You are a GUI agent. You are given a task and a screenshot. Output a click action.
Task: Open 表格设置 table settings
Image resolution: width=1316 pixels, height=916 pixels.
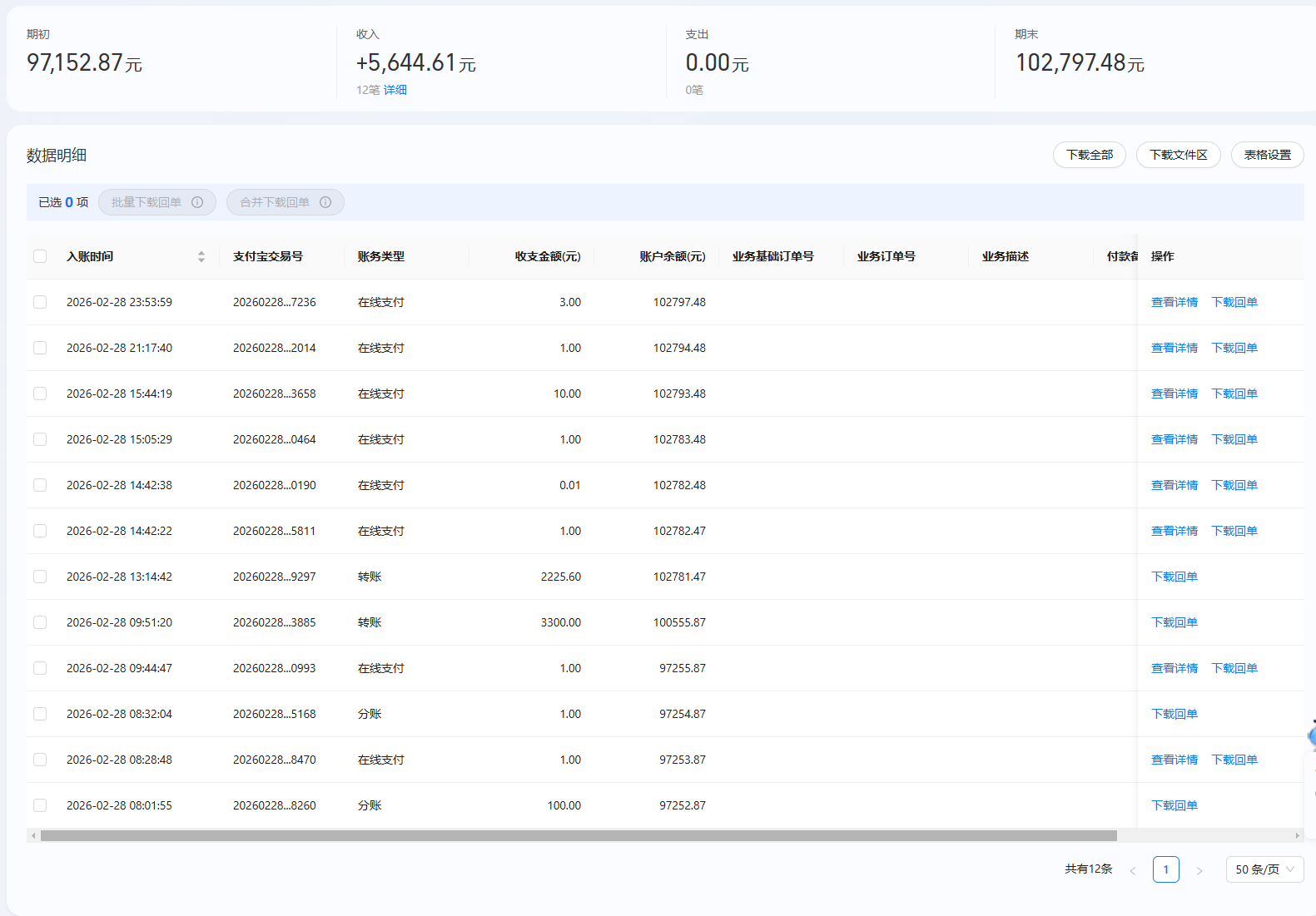[x=1267, y=155]
